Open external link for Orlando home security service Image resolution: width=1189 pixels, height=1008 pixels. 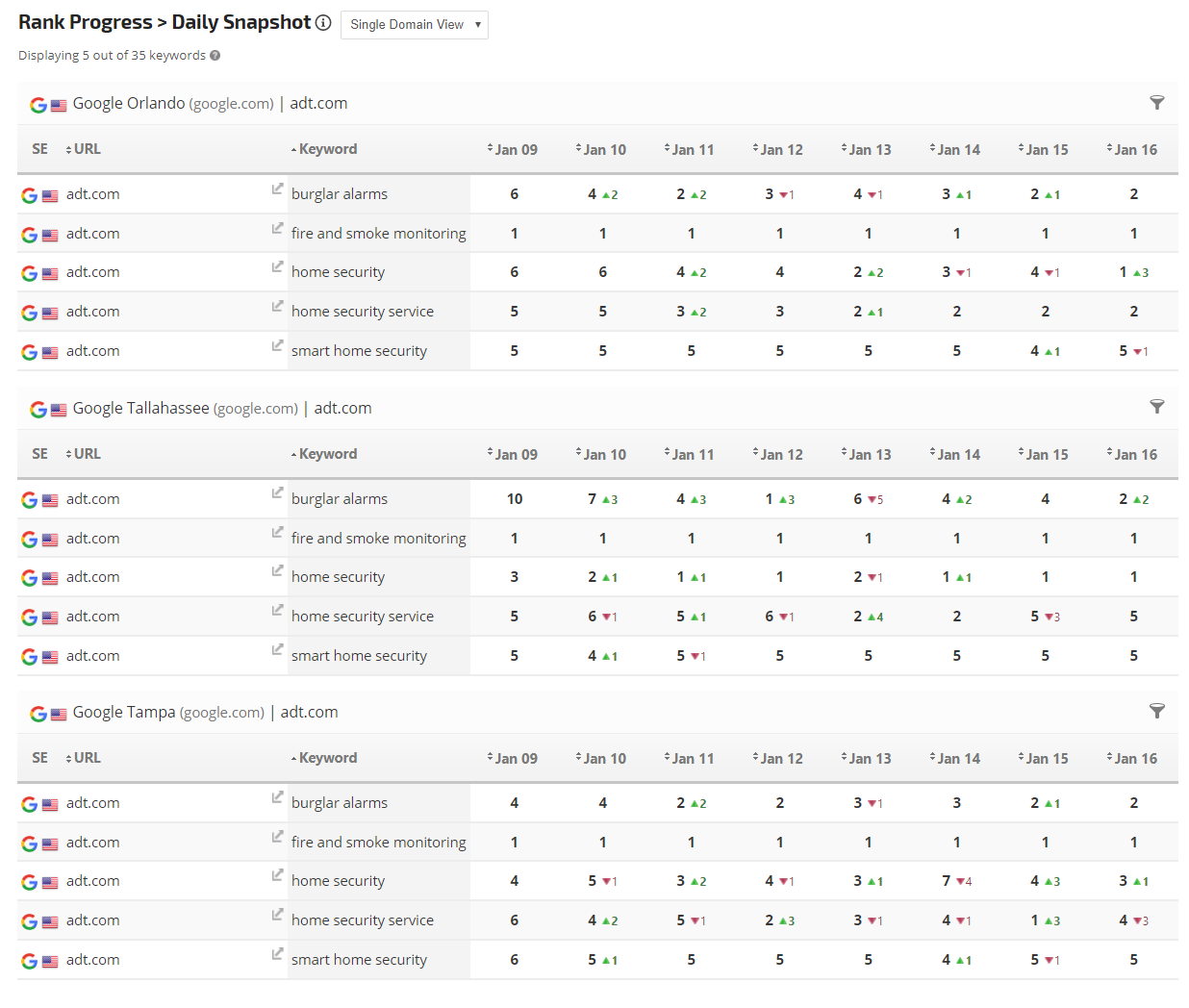coord(277,306)
